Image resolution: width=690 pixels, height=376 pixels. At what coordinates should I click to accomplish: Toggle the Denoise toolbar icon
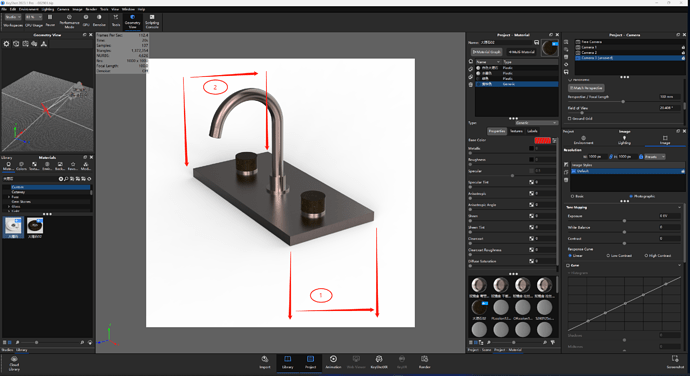[99, 20]
